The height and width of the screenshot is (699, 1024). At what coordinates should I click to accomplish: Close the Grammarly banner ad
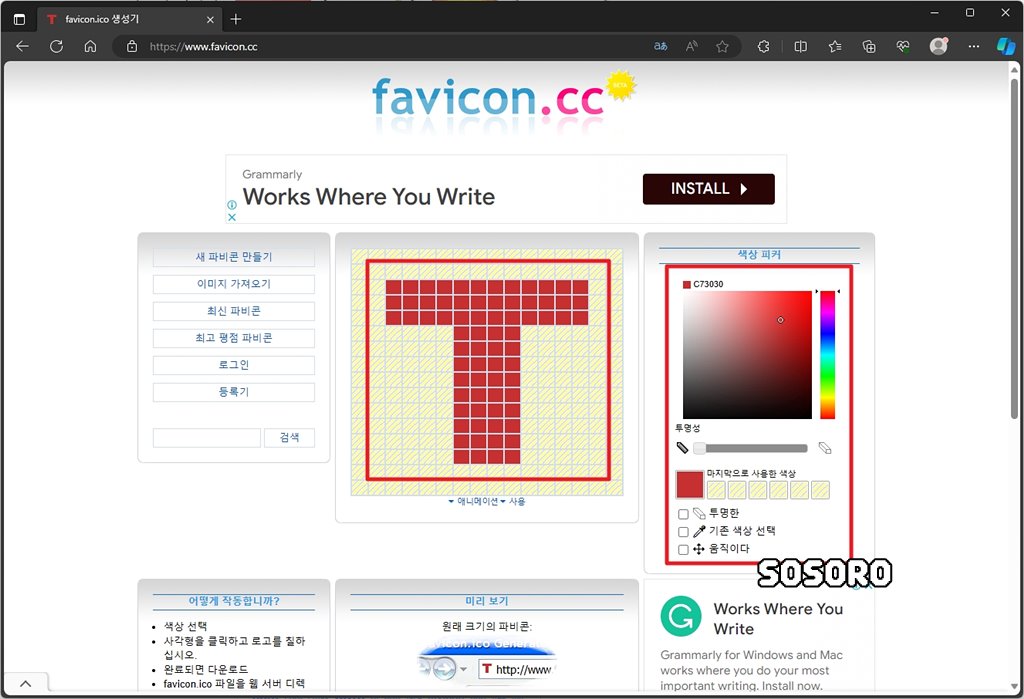tap(232, 217)
